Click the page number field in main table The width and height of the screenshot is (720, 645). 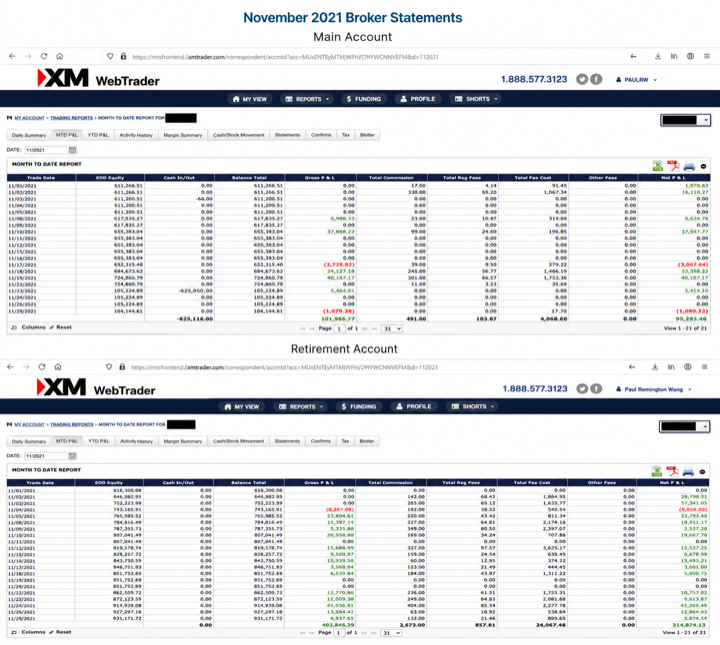point(339,329)
